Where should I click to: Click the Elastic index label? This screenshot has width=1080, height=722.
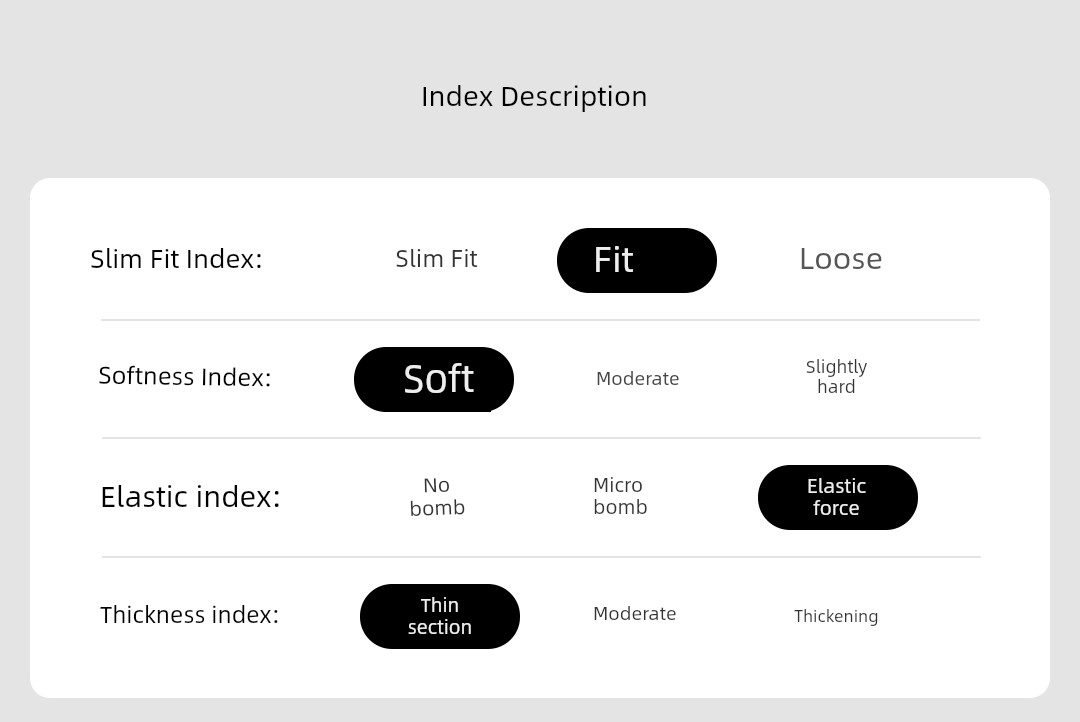(x=190, y=497)
